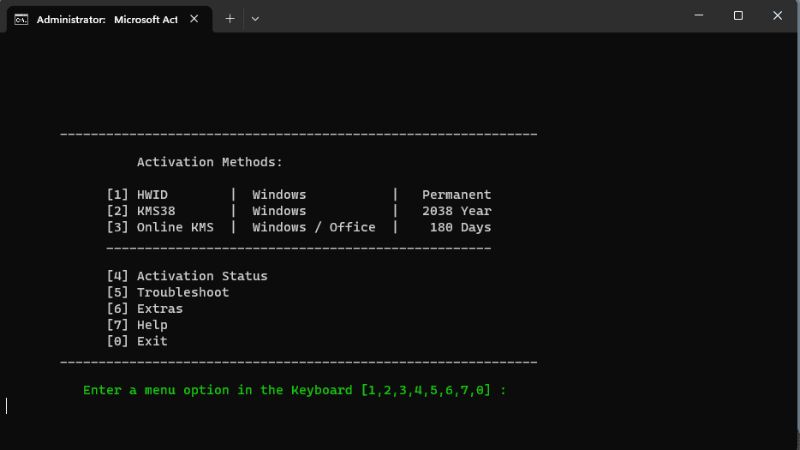Select the [5] Troubleshoot line

coord(168,292)
